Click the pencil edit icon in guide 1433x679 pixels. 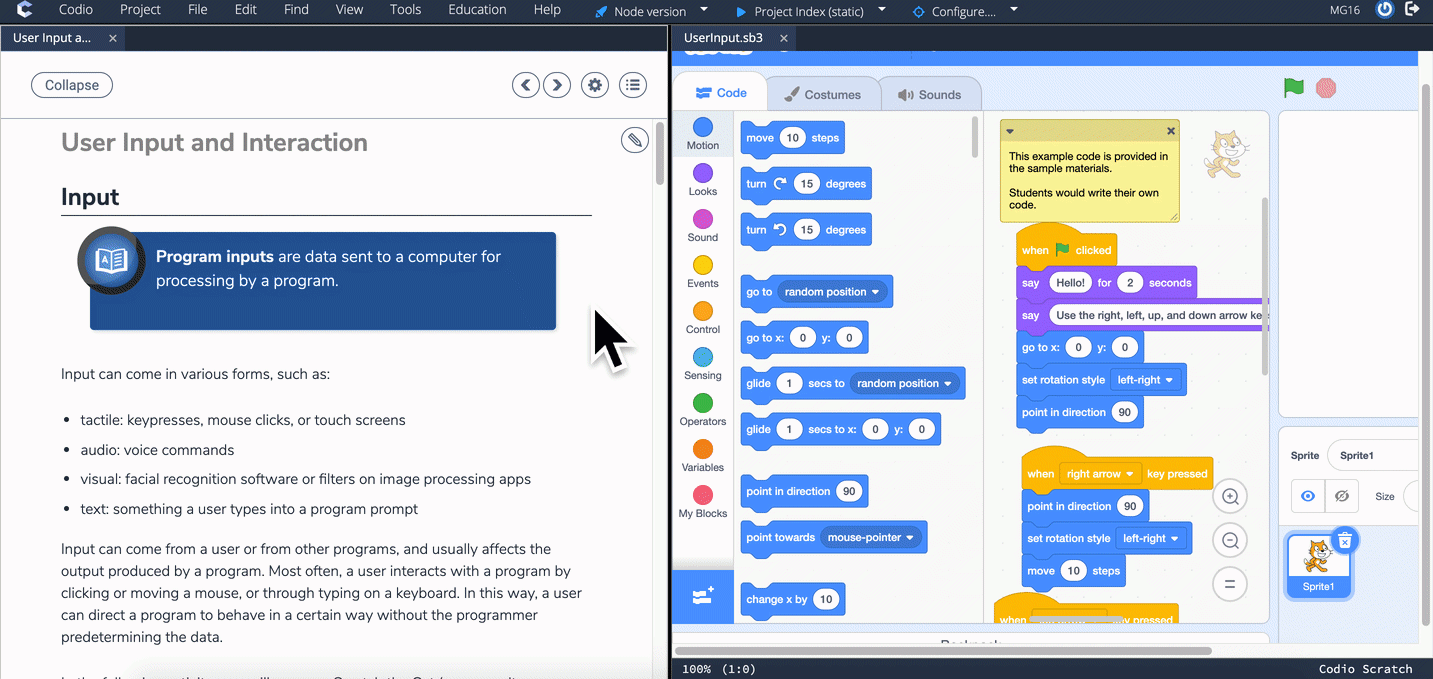point(635,140)
